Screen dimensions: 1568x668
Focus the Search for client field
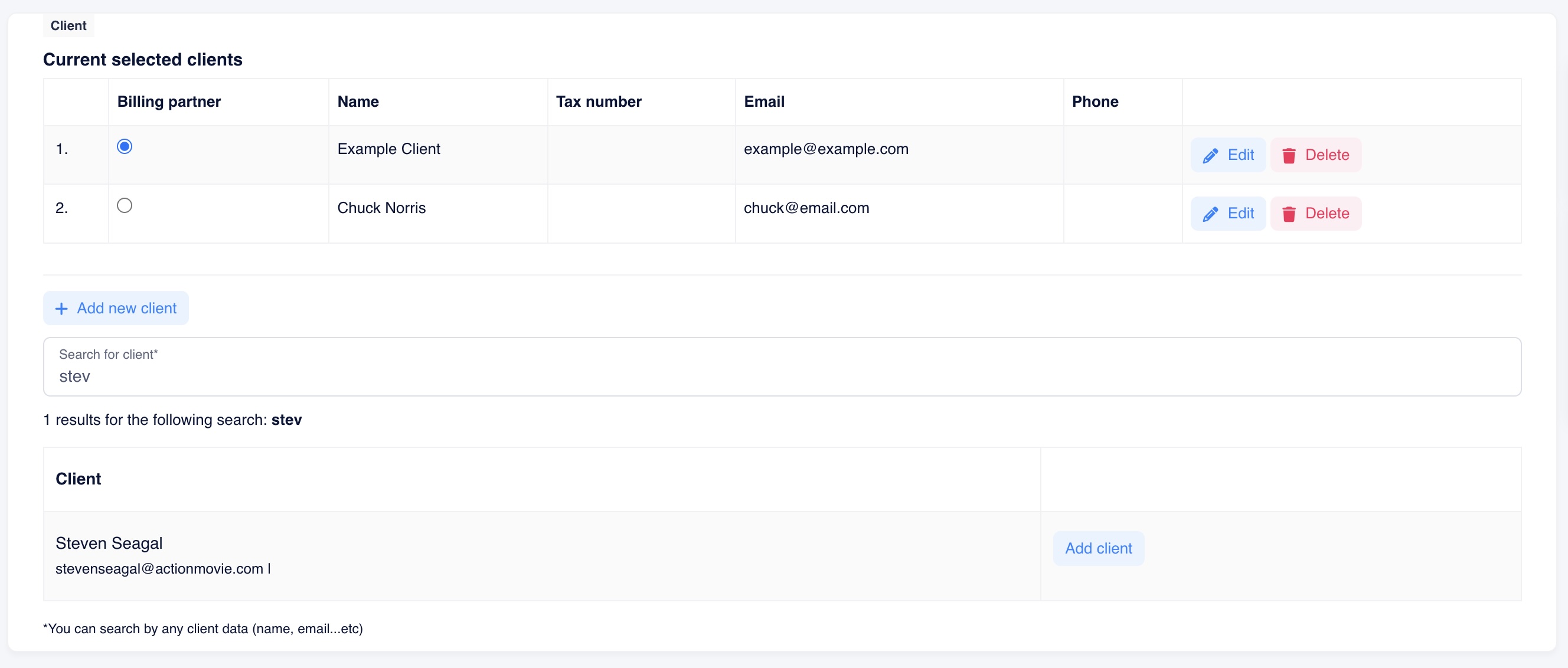(782, 376)
